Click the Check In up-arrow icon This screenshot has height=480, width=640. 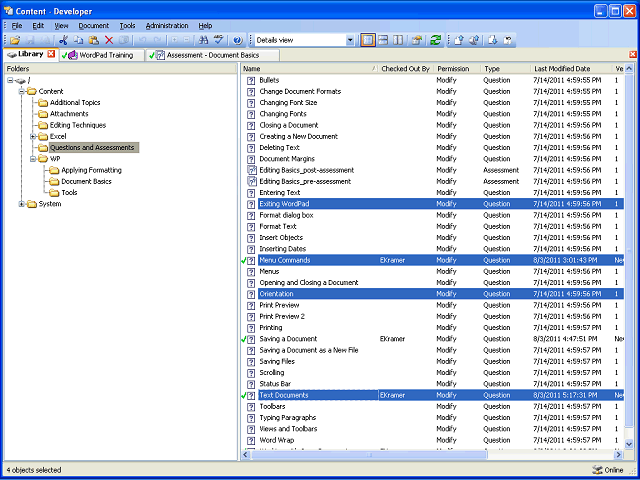[x=459, y=40]
